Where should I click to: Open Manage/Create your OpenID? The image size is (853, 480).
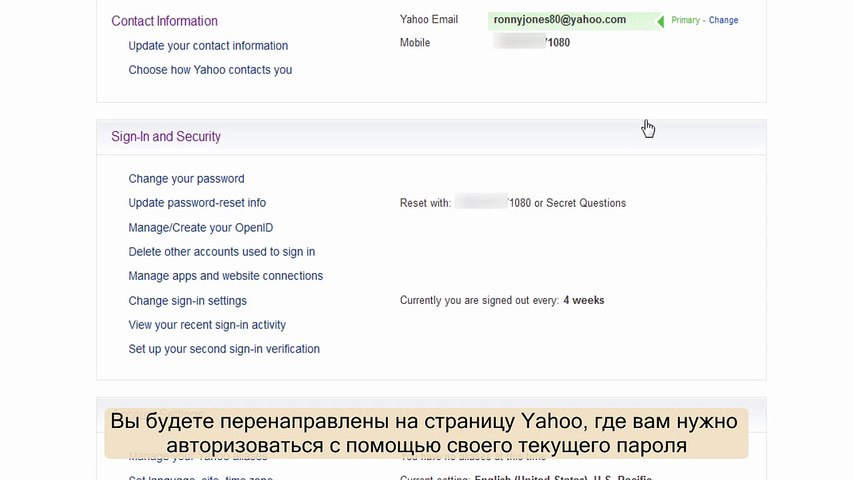click(x=200, y=228)
